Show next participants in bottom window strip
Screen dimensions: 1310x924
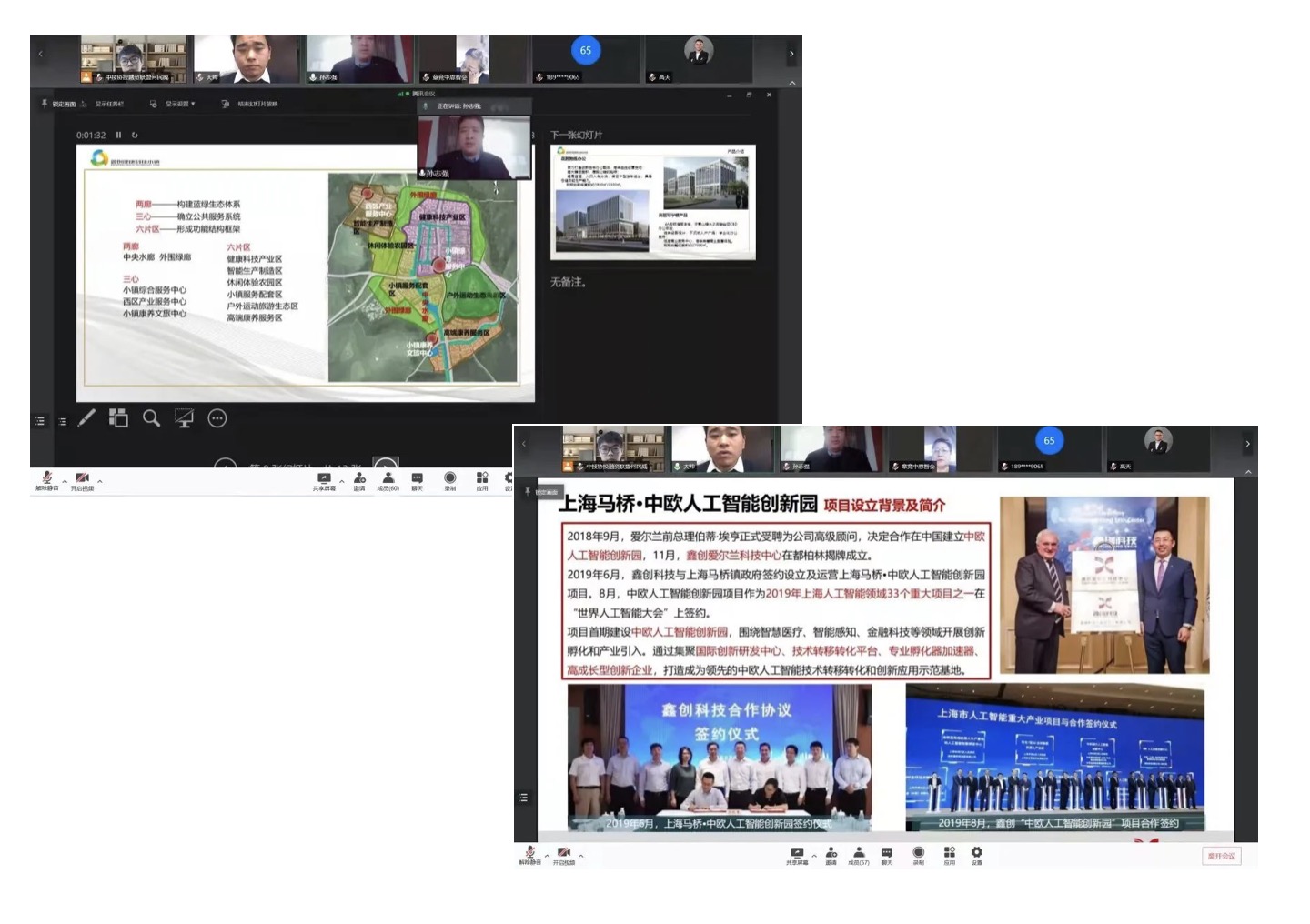click(1247, 444)
